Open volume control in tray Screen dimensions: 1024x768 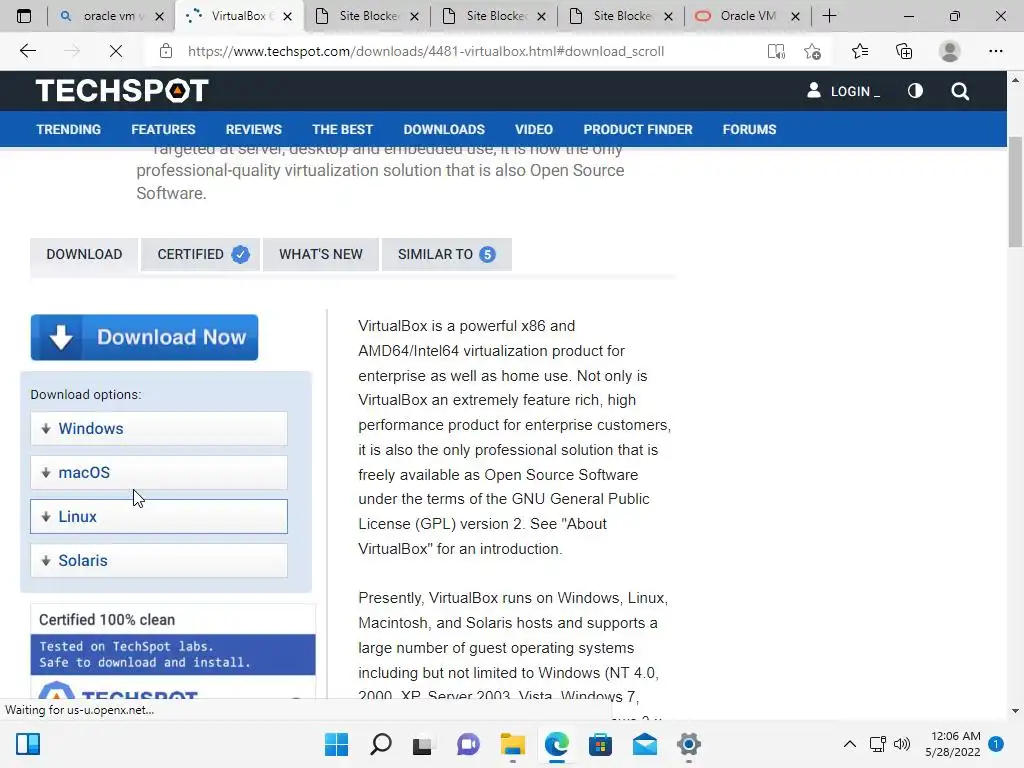pyautogui.click(x=902, y=744)
